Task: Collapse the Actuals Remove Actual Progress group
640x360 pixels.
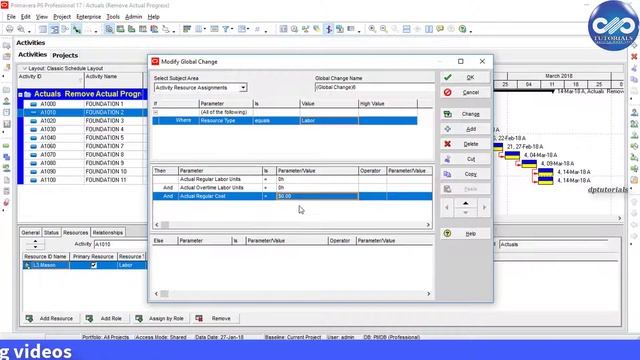Action: click(x=20, y=95)
